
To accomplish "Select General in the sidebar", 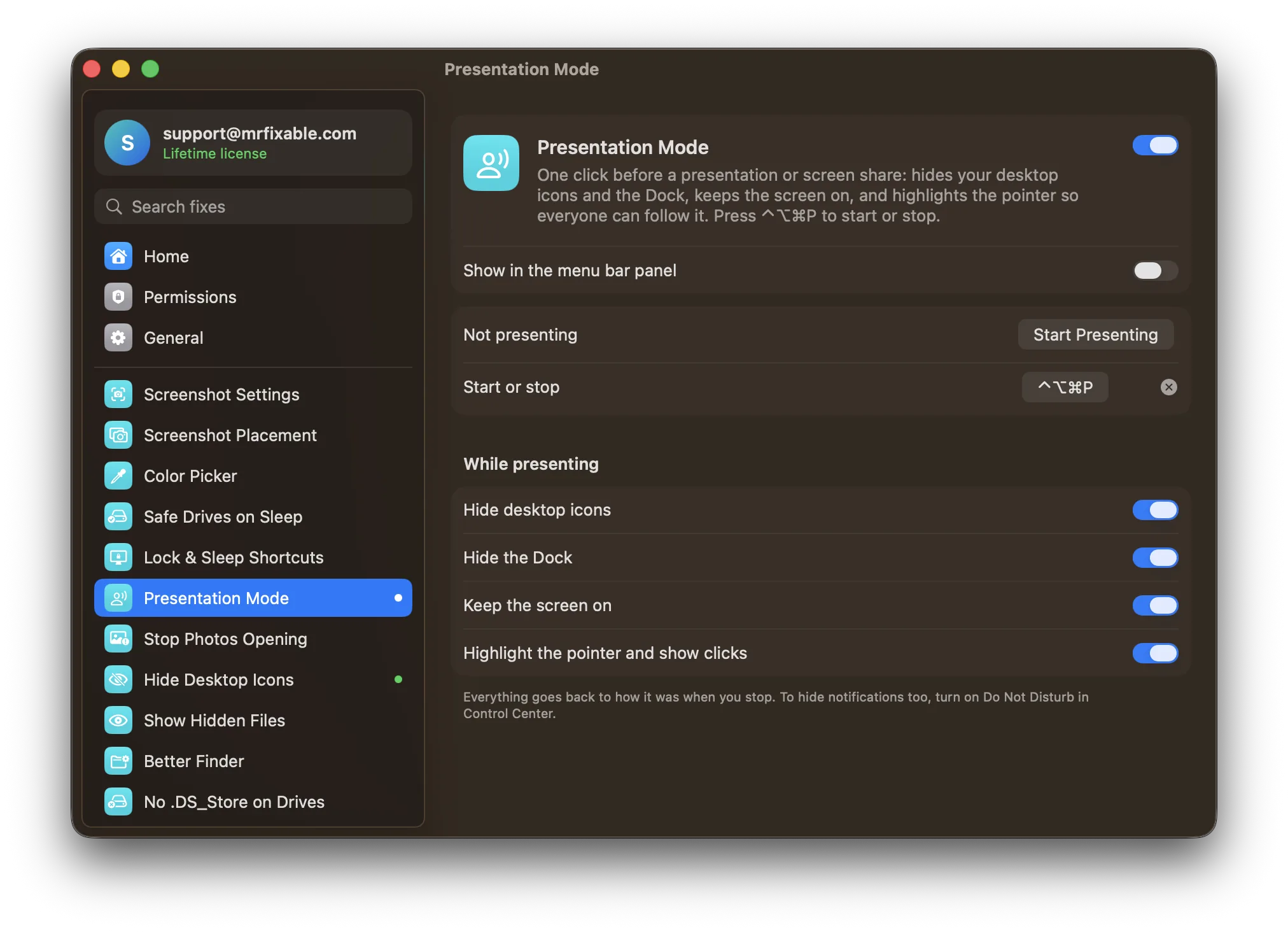I will click(253, 338).
